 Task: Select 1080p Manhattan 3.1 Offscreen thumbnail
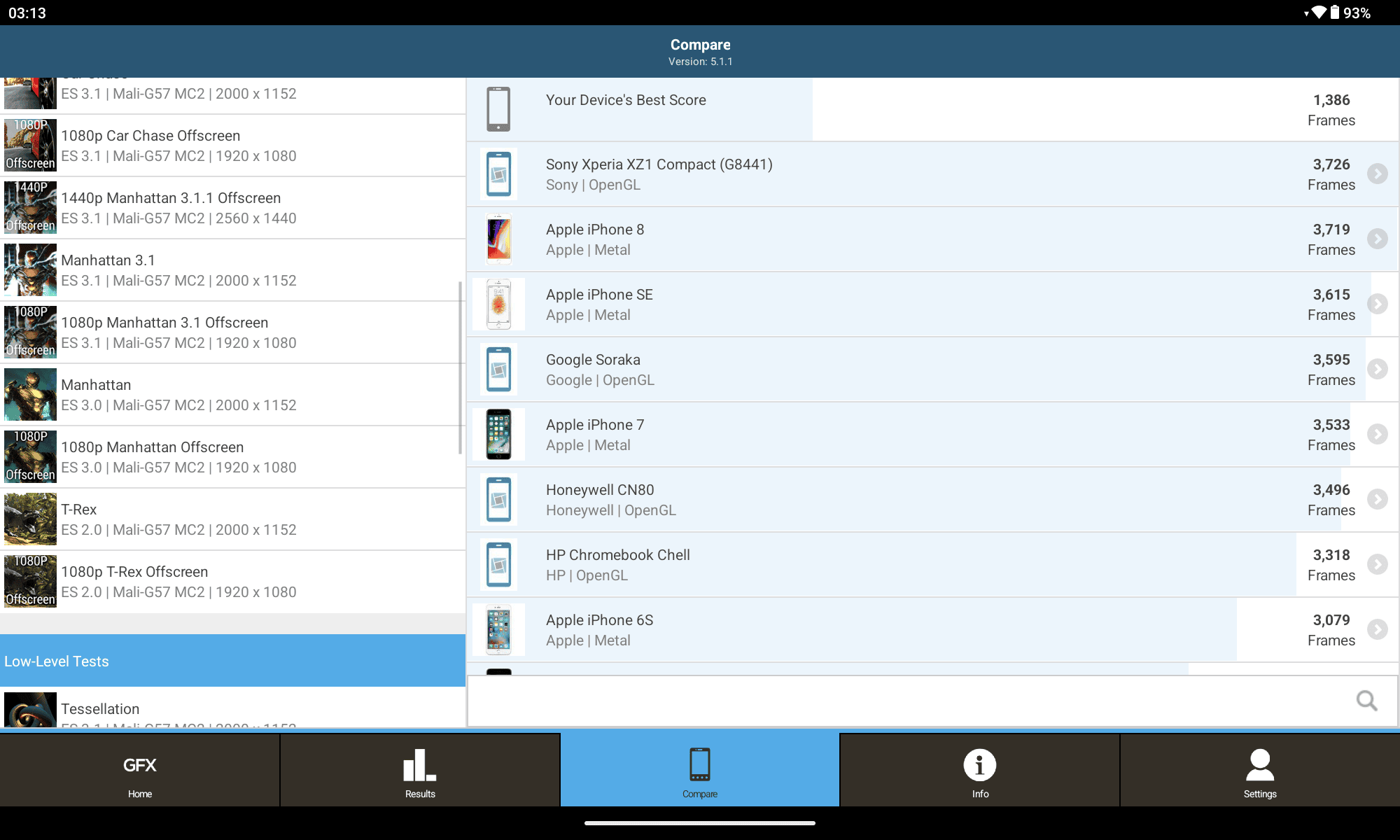(x=30, y=332)
